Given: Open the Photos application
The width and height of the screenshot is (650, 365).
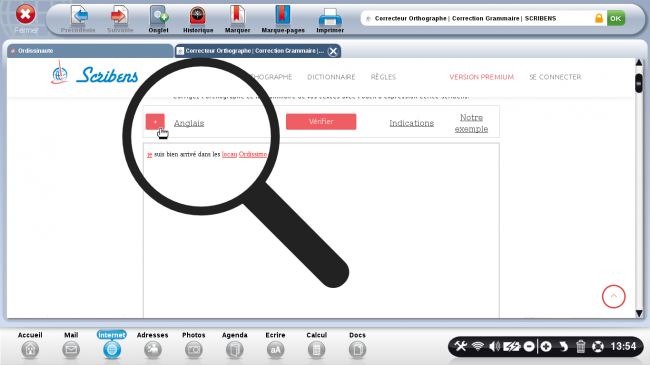Looking at the screenshot, I should pos(194,350).
